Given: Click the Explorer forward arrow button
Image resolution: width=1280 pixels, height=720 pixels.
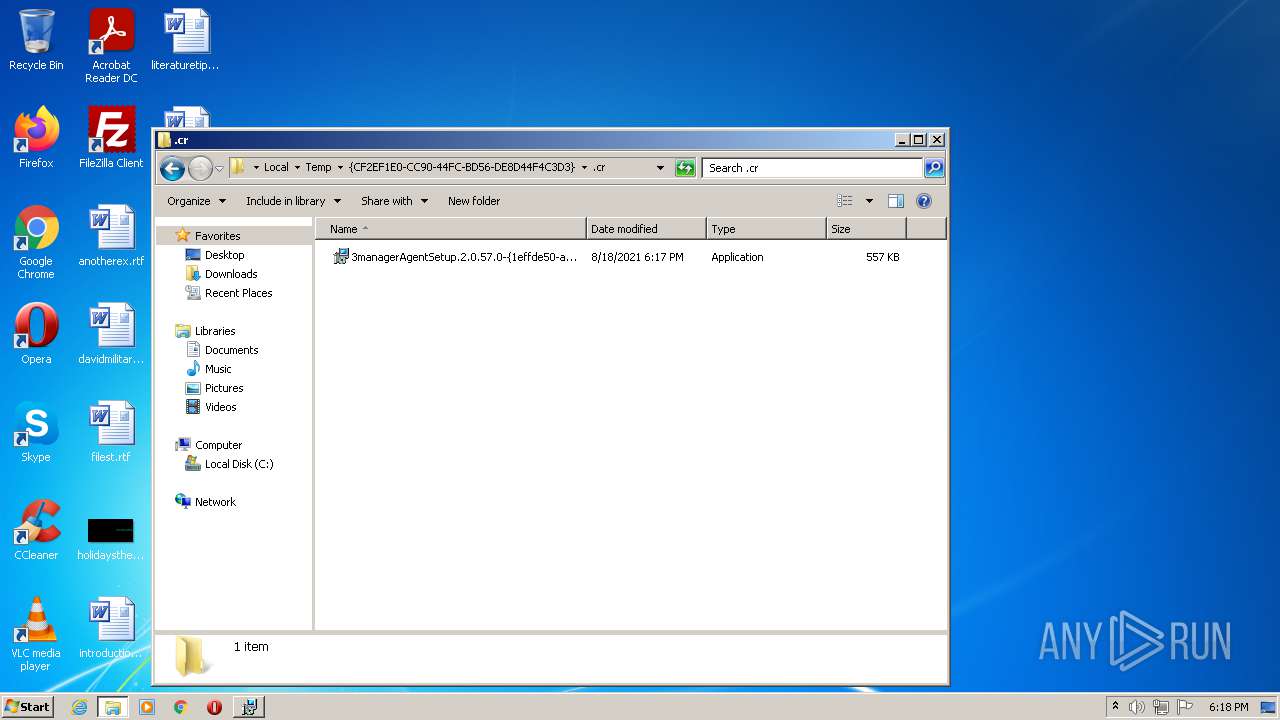Looking at the screenshot, I should pyautogui.click(x=200, y=168).
